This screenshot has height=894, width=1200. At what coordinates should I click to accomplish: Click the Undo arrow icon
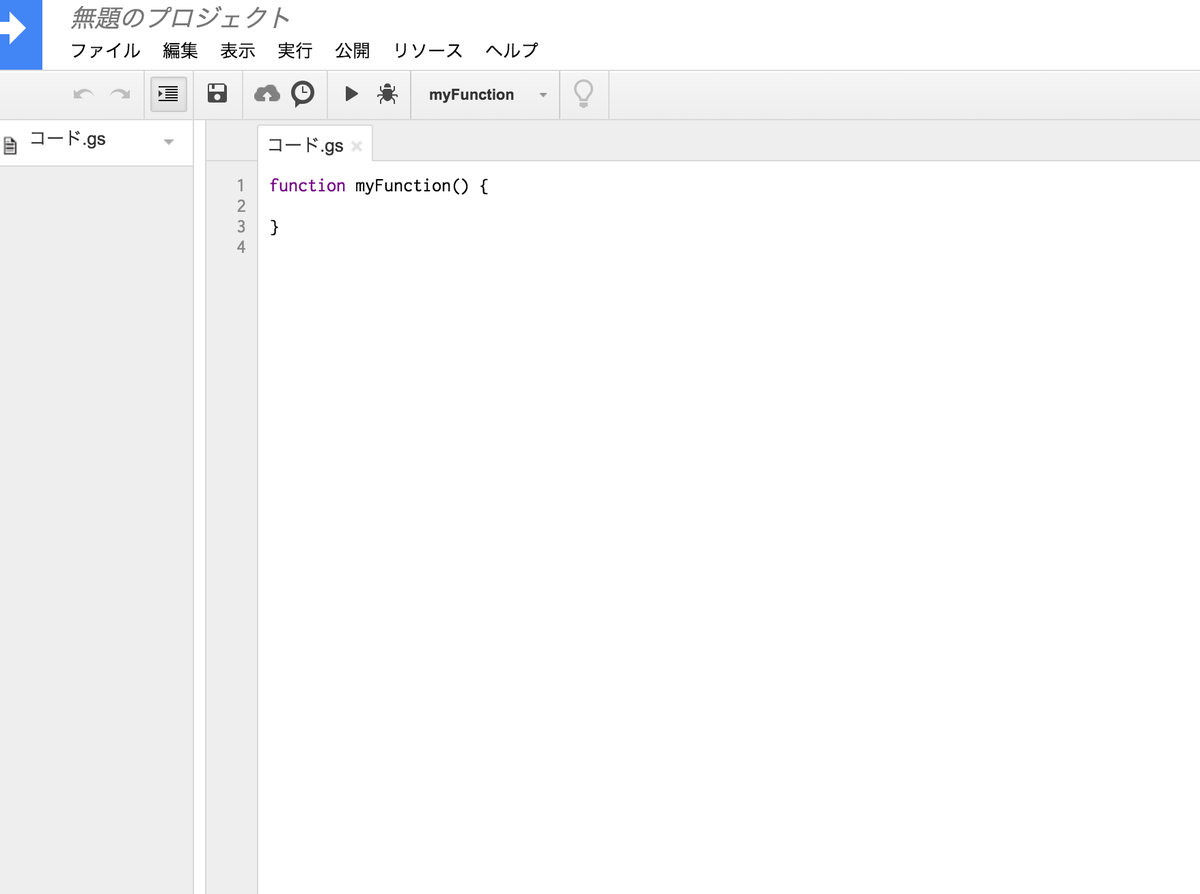[x=84, y=94]
